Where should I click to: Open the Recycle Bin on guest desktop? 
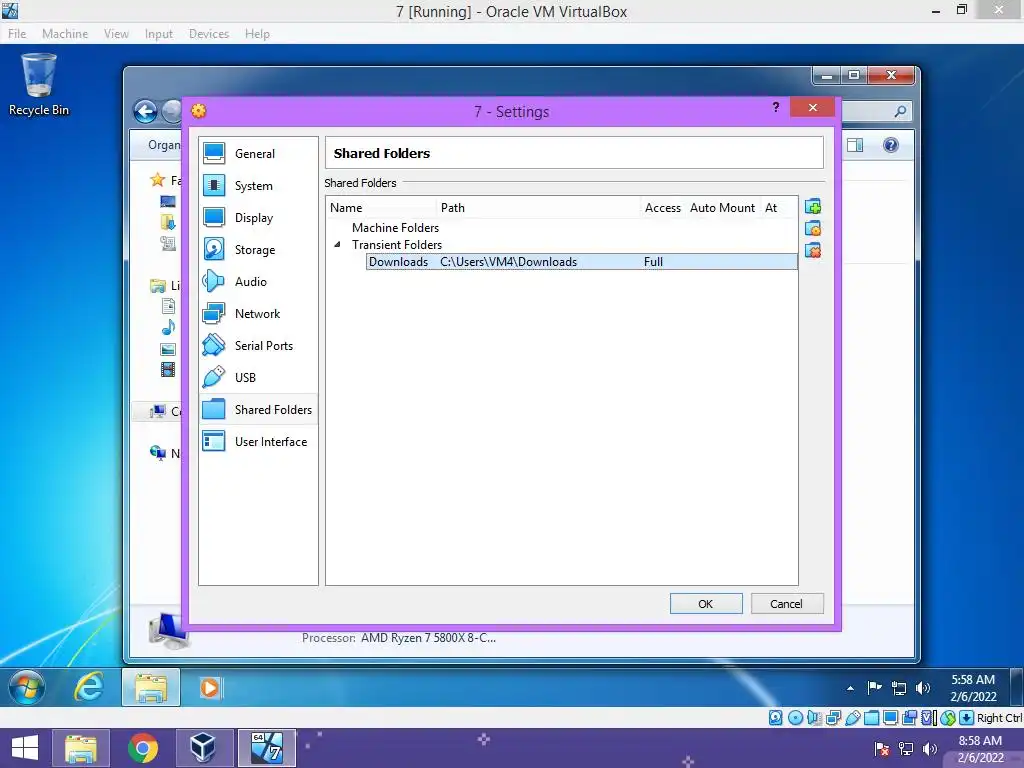pyautogui.click(x=39, y=85)
